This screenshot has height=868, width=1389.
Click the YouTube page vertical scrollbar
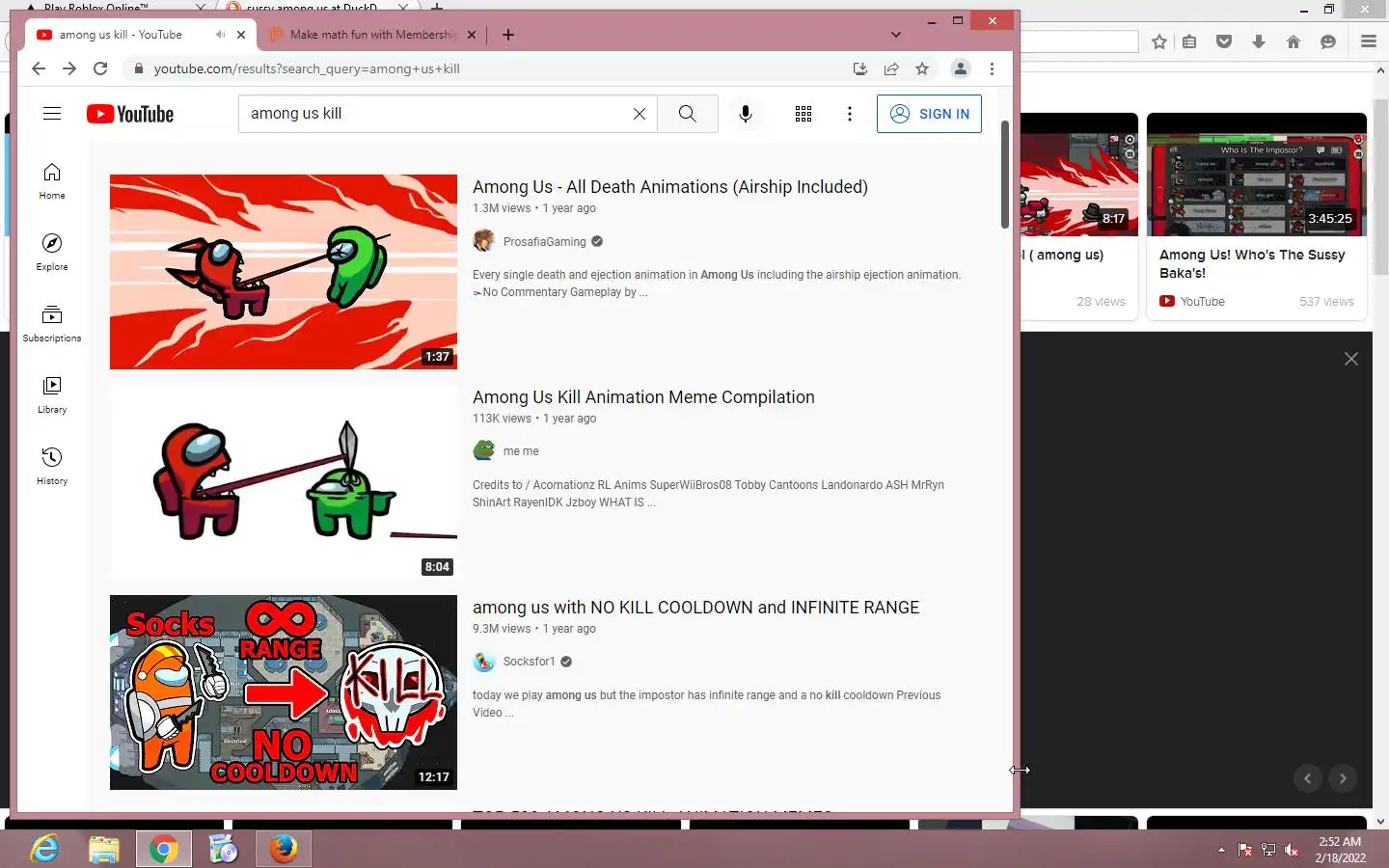pyautogui.click(x=1005, y=176)
